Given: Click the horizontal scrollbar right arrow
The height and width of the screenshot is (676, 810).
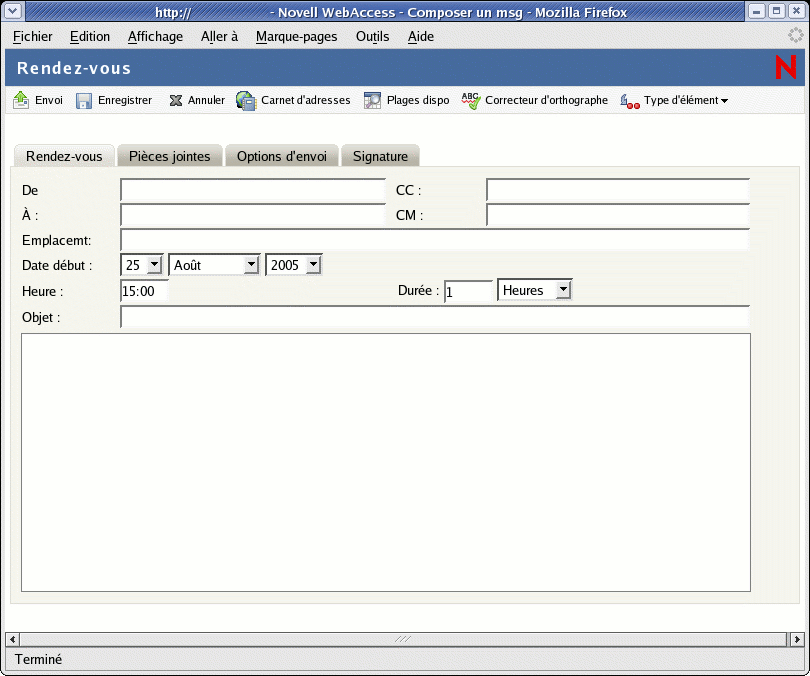Looking at the screenshot, I should click(797, 639).
